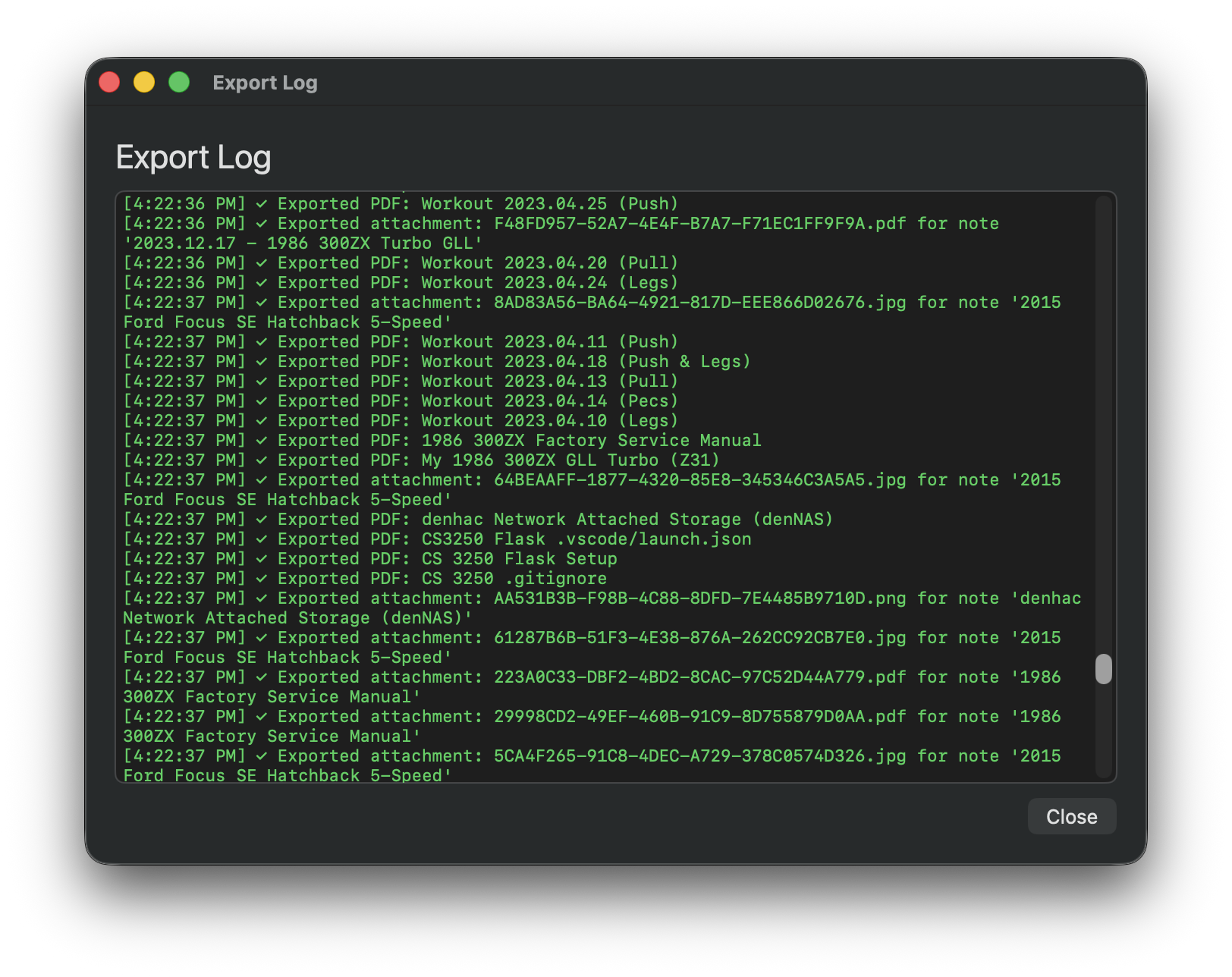Viewport: 1232px width, 977px height.
Task: Click the 2015 Ford Focus SE Hatchback entry
Action: (287, 322)
